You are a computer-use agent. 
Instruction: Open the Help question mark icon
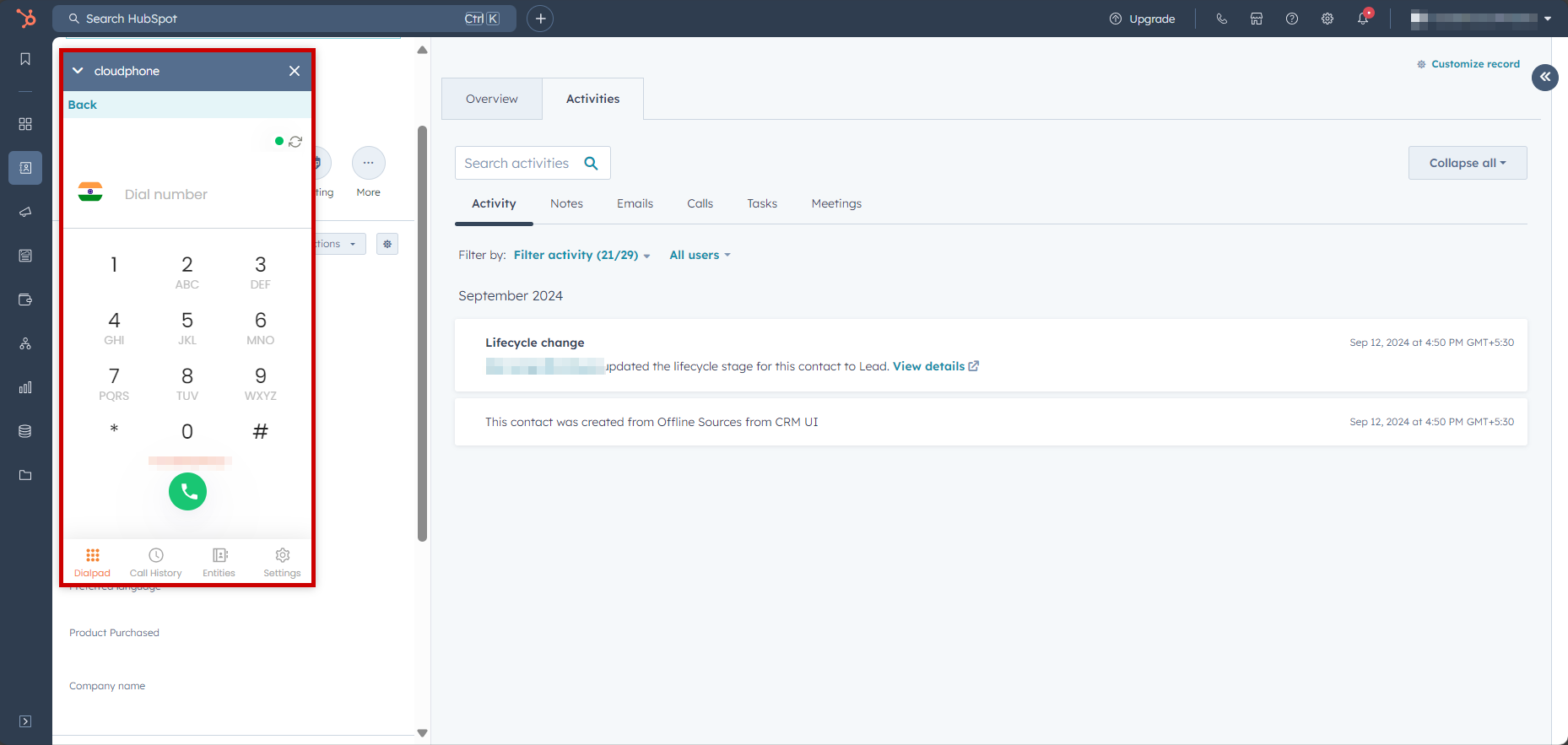coord(1292,19)
